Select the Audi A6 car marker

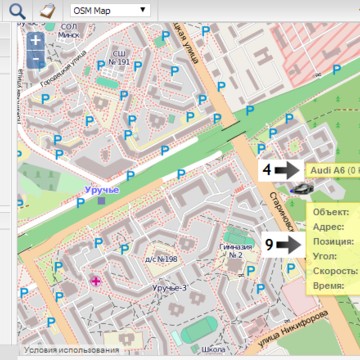click(302, 189)
